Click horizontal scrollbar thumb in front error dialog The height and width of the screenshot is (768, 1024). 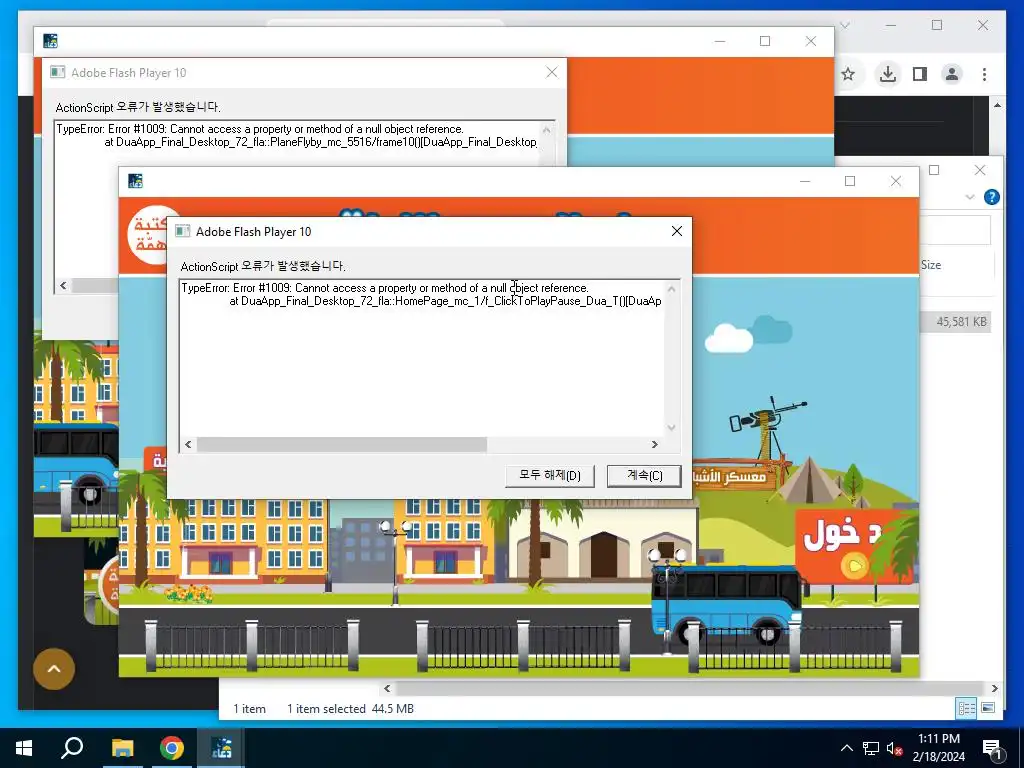tap(342, 445)
